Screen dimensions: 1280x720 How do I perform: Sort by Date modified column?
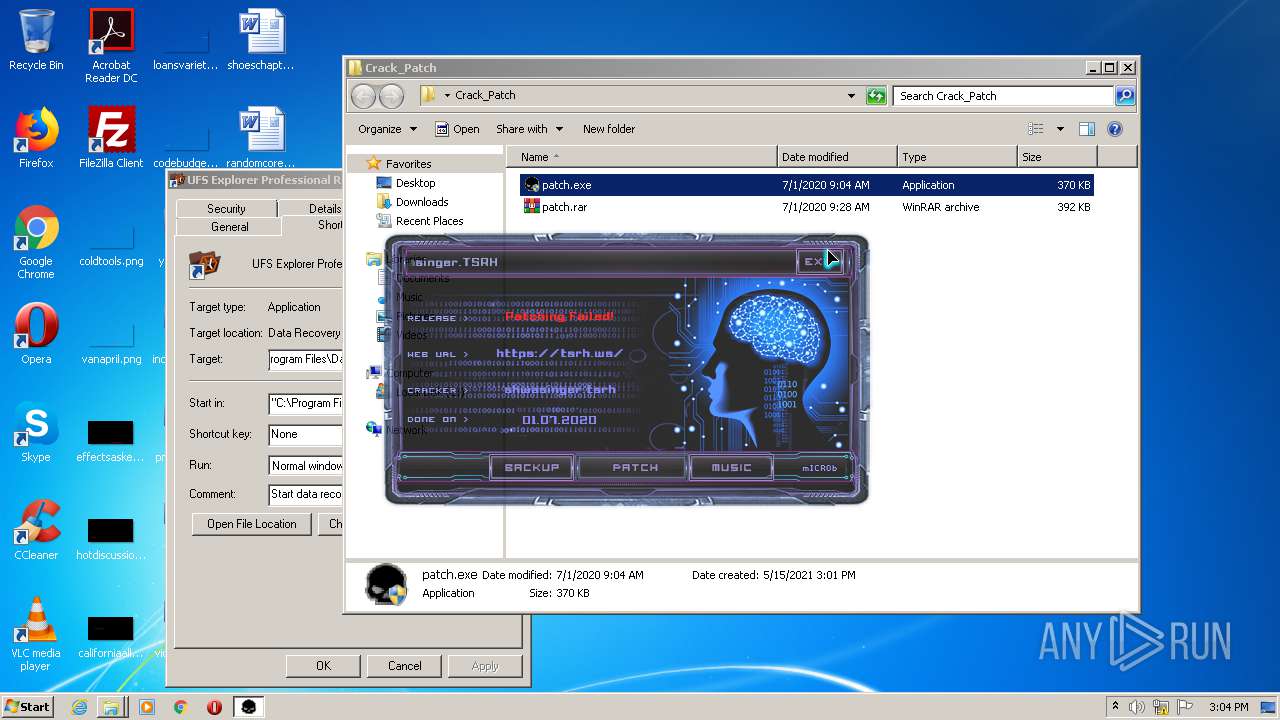click(837, 157)
